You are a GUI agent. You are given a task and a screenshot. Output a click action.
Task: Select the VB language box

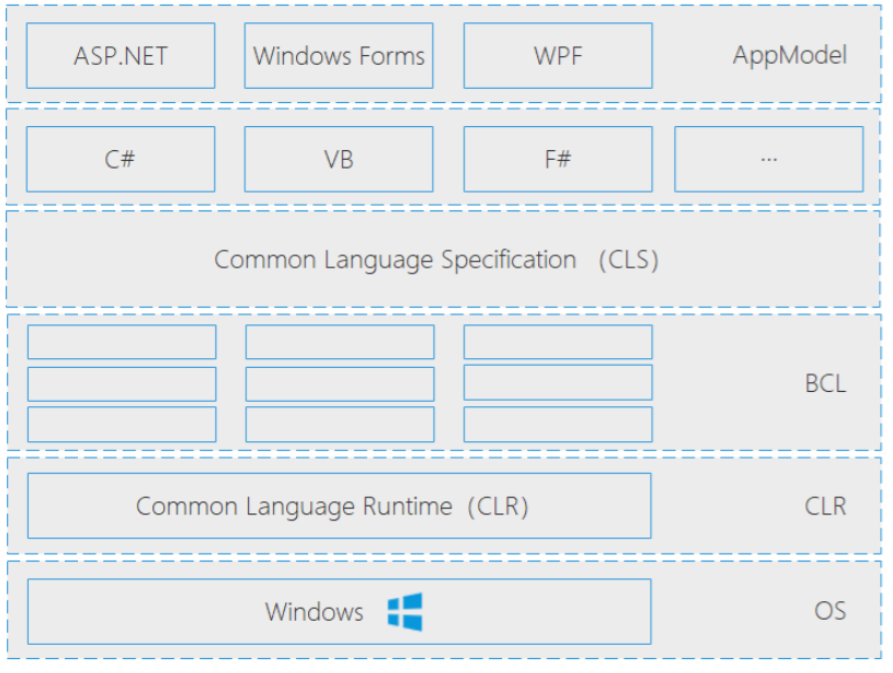pyautogui.click(x=339, y=159)
